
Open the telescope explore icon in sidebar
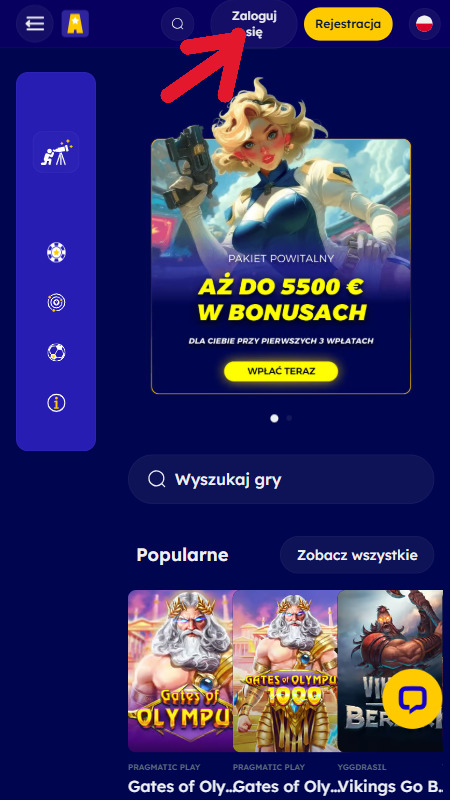pos(56,152)
